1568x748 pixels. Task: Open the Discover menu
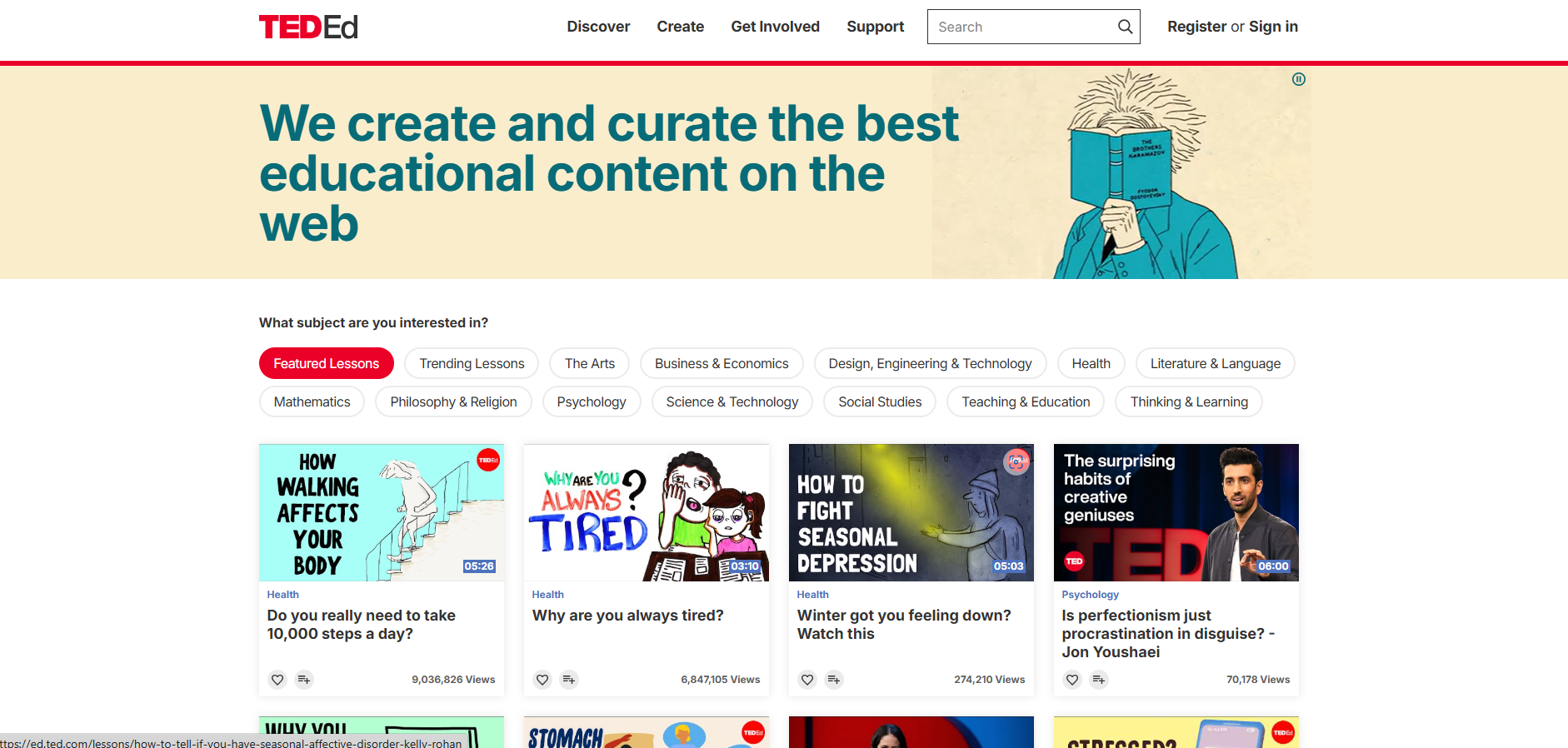click(598, 27)
